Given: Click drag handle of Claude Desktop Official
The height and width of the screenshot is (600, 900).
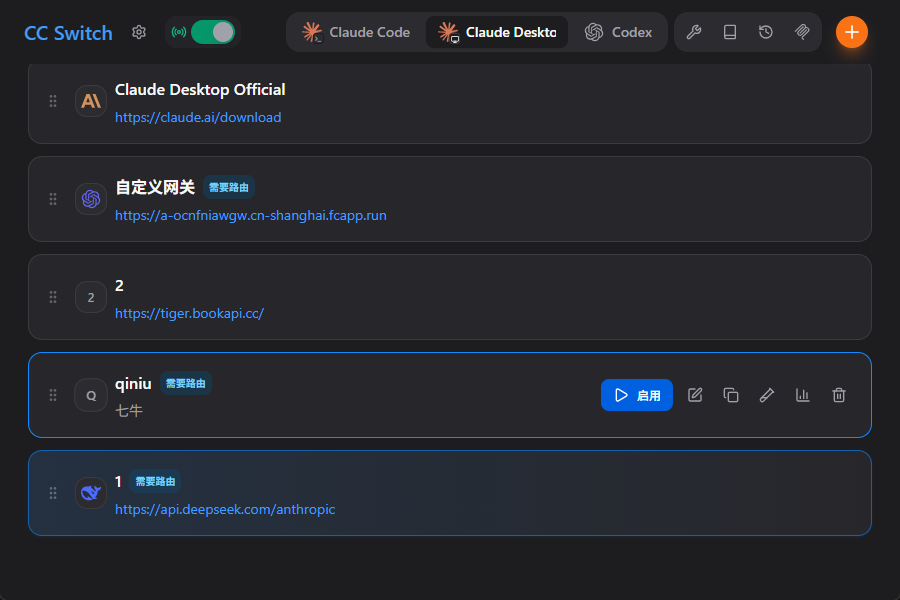Looking at the screenshot, I should (x=53, y=101).
